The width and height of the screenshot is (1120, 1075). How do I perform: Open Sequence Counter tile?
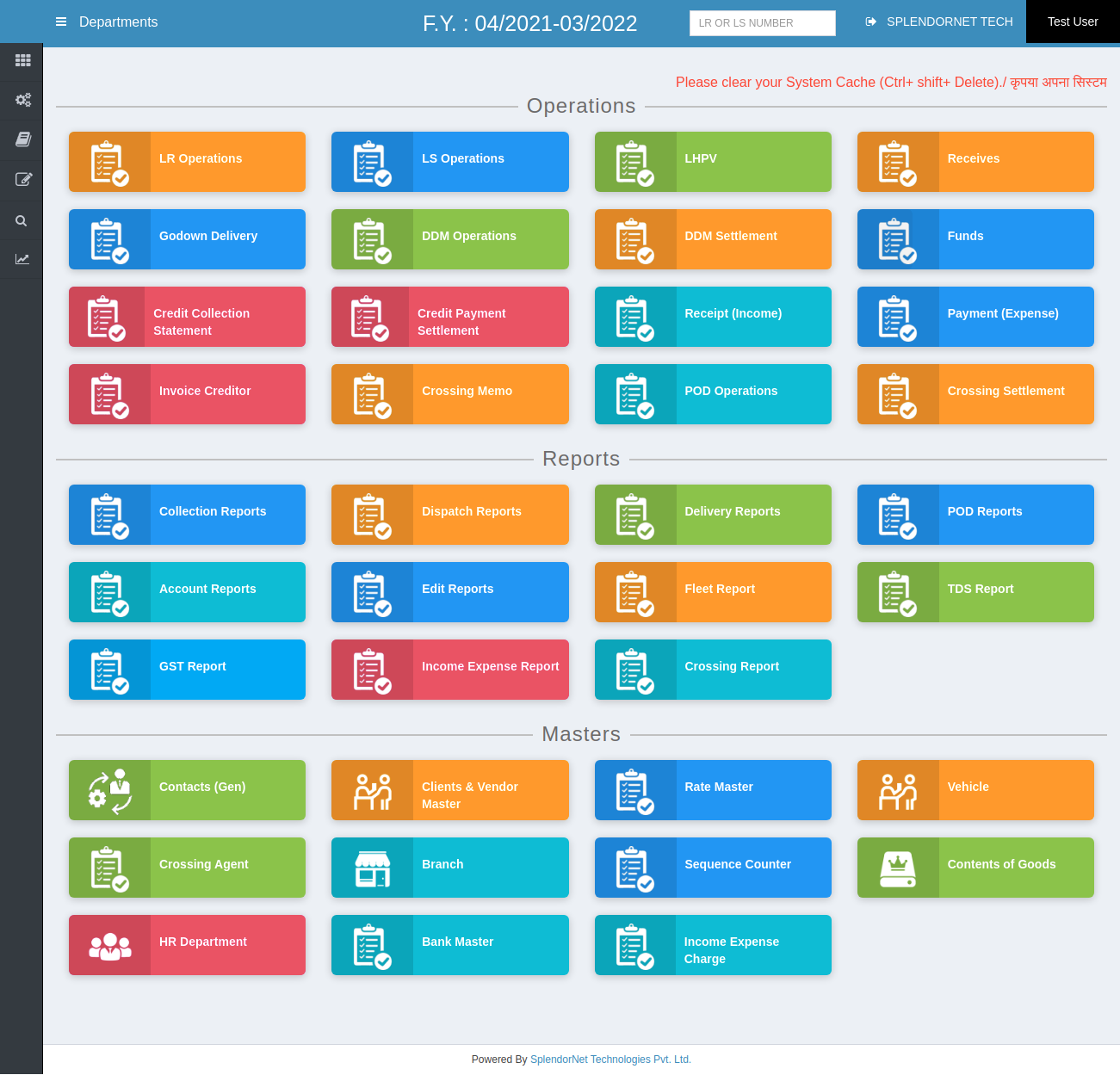713,868
